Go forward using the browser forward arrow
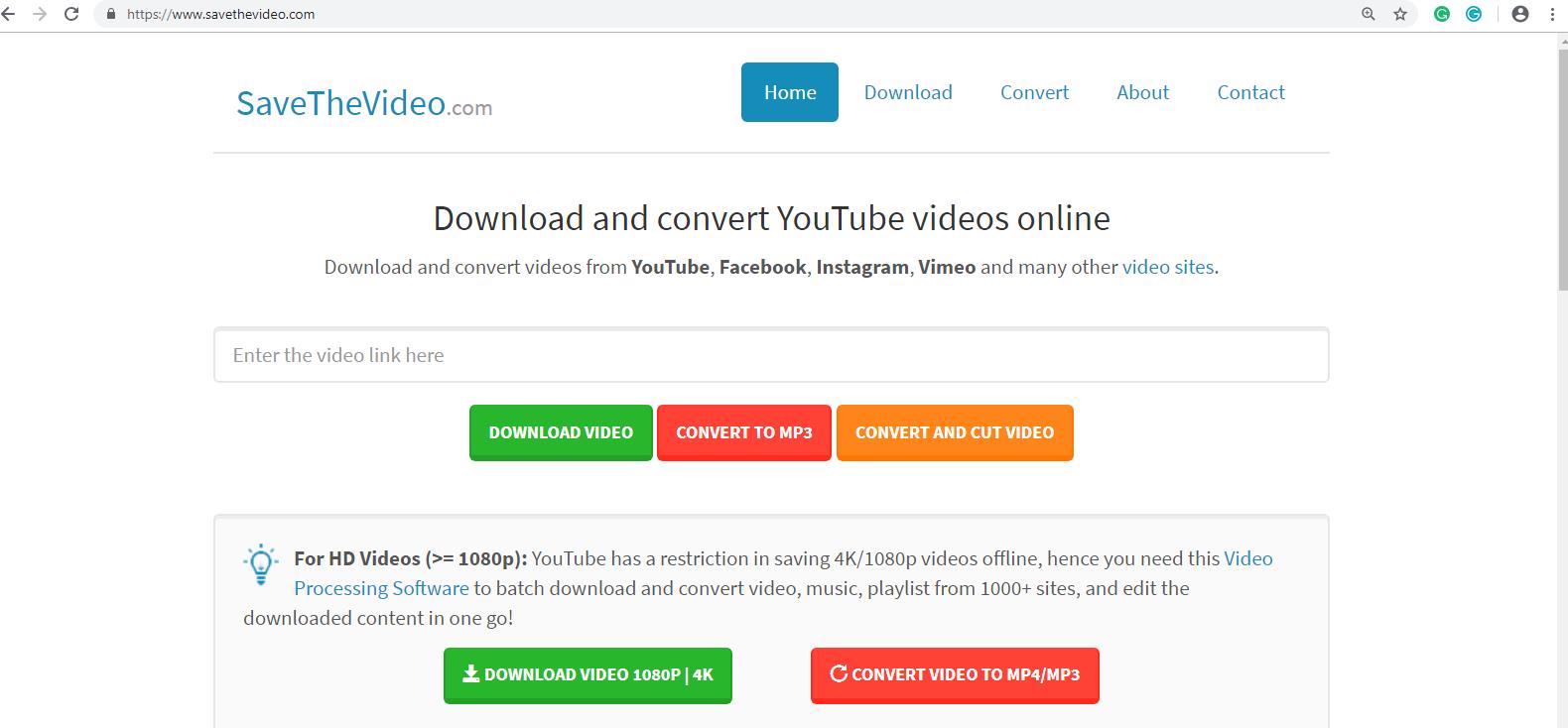Screen dimensions: 1568x728 click(40, 14)
